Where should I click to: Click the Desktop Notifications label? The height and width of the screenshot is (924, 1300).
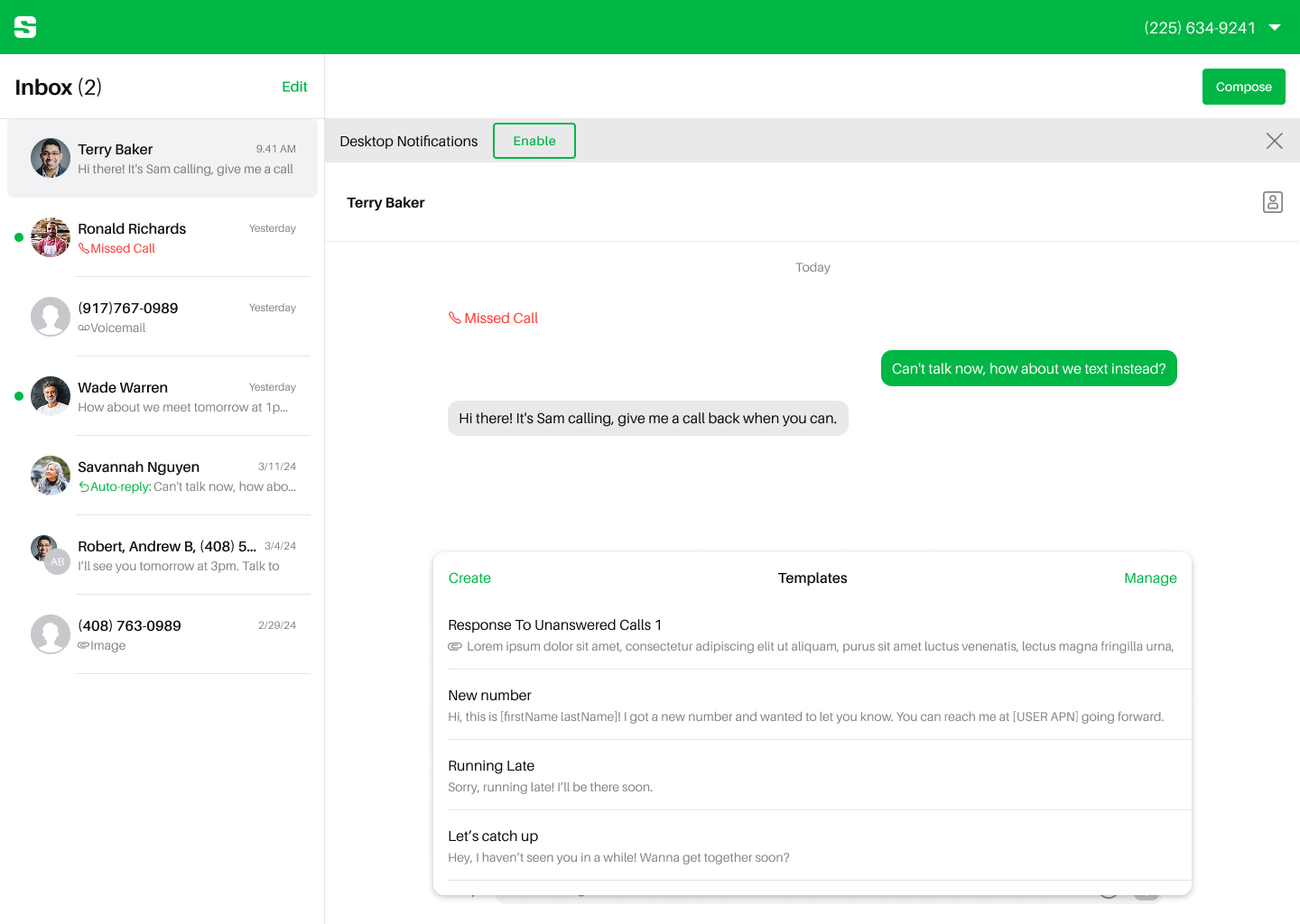[409, 141]
